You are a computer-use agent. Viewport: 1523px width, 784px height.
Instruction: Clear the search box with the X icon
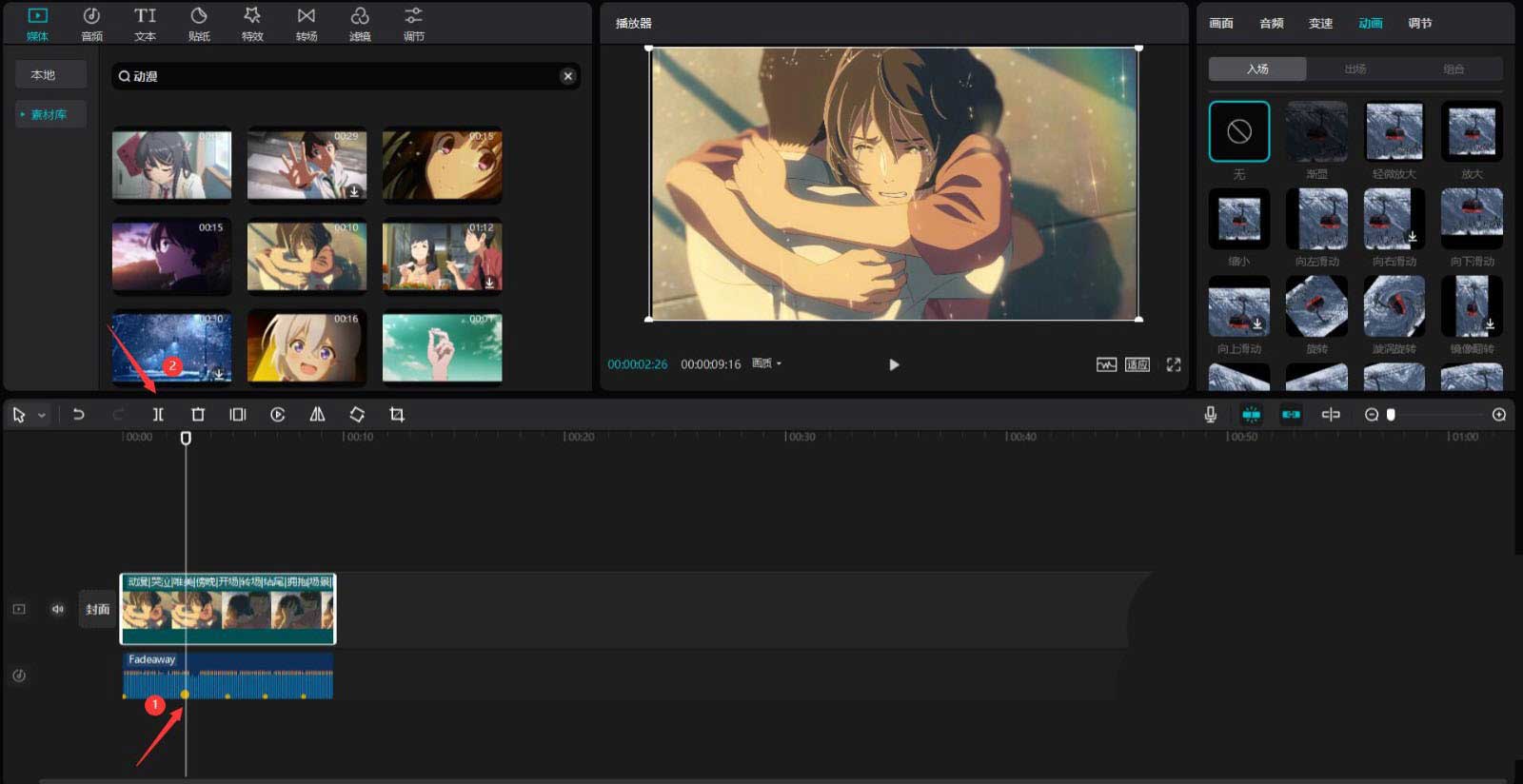[567, 76]
